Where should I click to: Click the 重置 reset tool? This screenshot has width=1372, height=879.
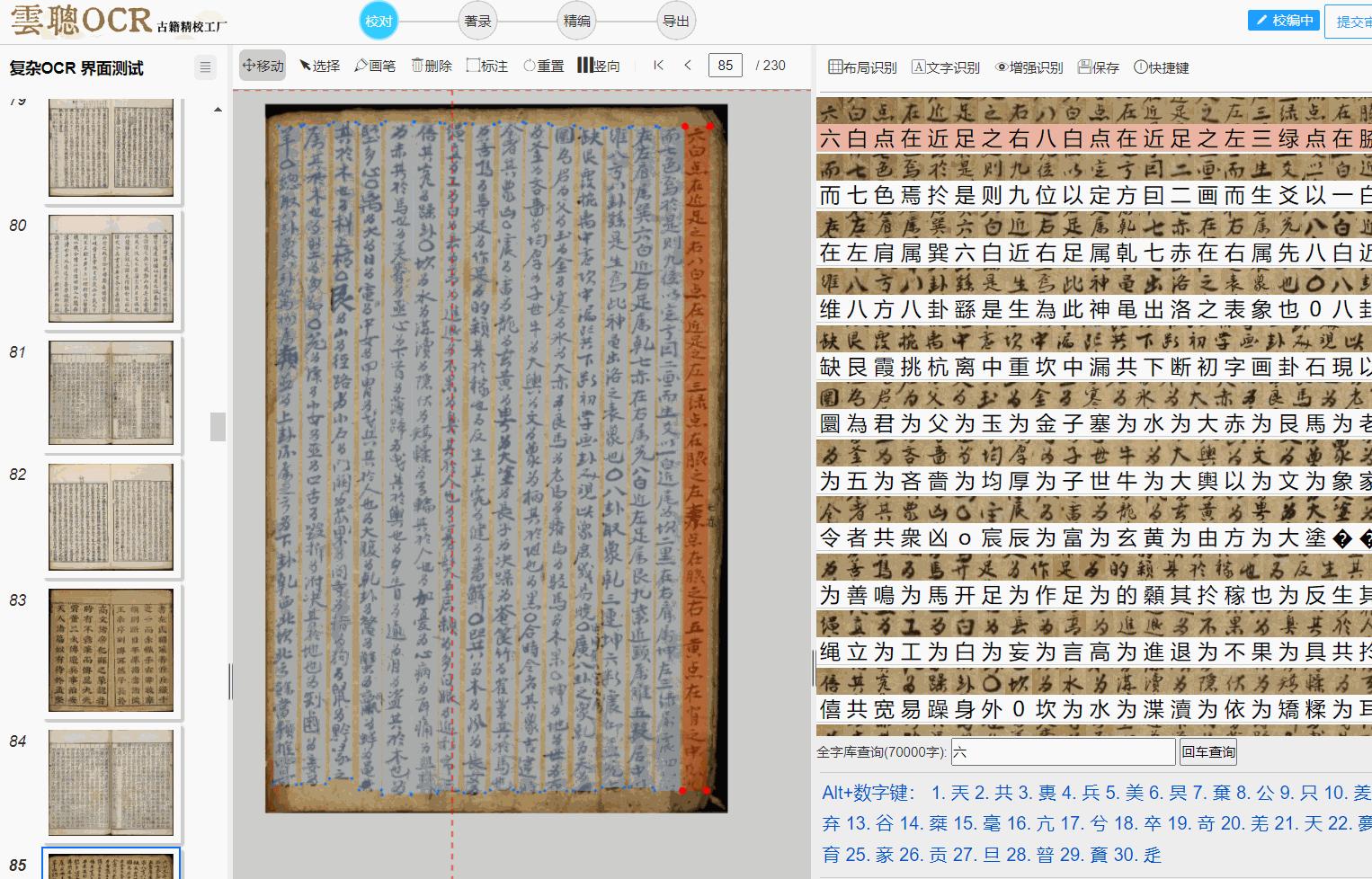pyautogui.click(x=544, y=66)
